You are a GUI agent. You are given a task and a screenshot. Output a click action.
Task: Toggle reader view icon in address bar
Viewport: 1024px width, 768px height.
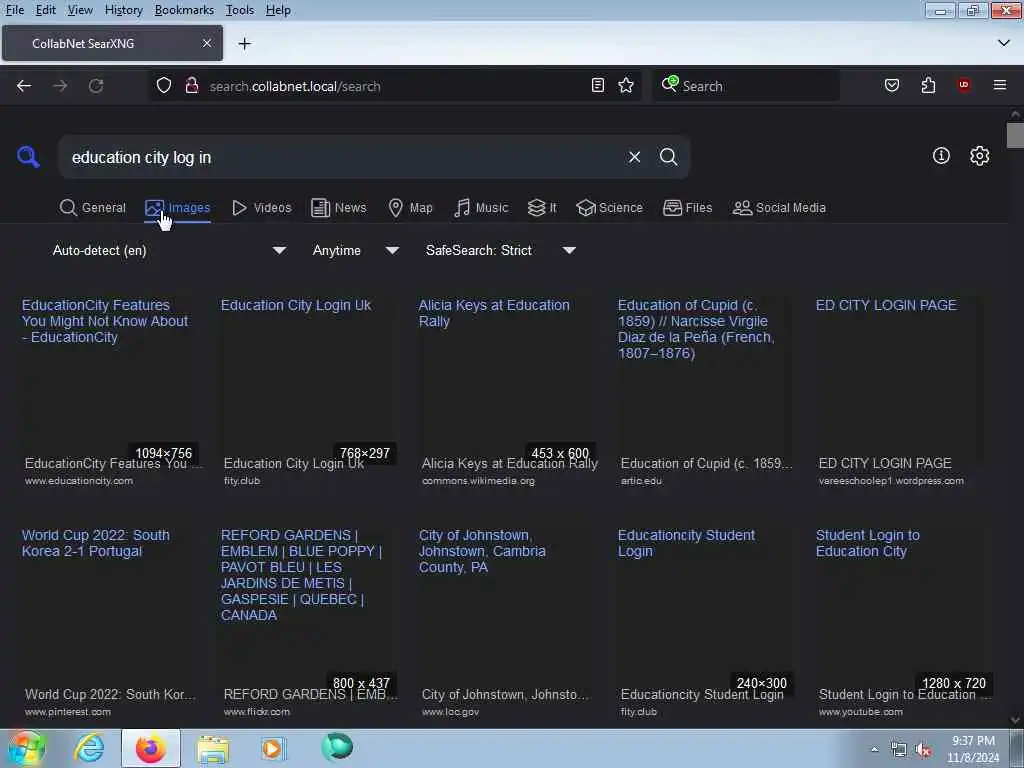(598, 85)
